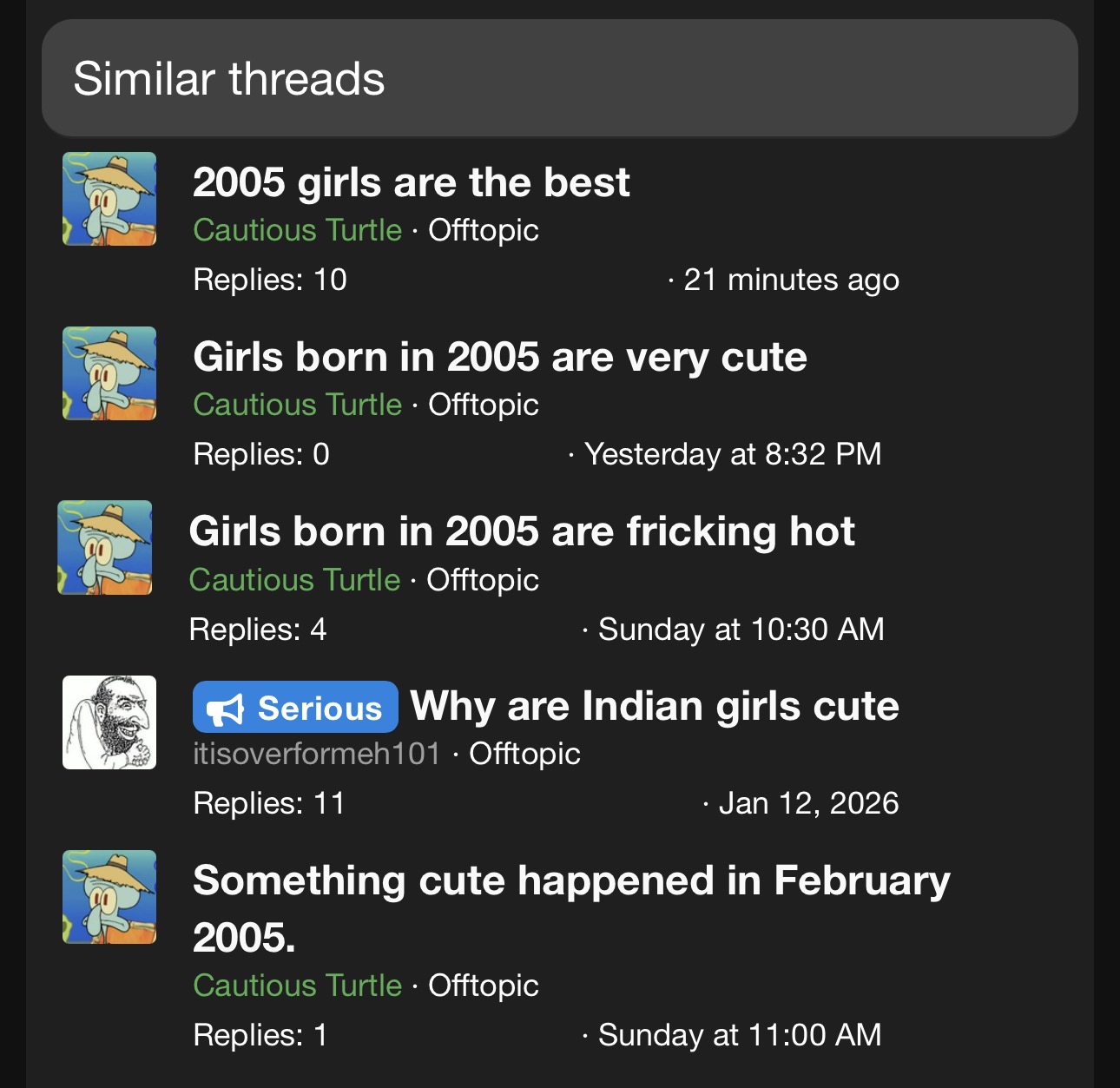Click avatar beside 'fricking hot' thread
Viewport: 1120px width, 1088px height.
click(x=105, y=548)
